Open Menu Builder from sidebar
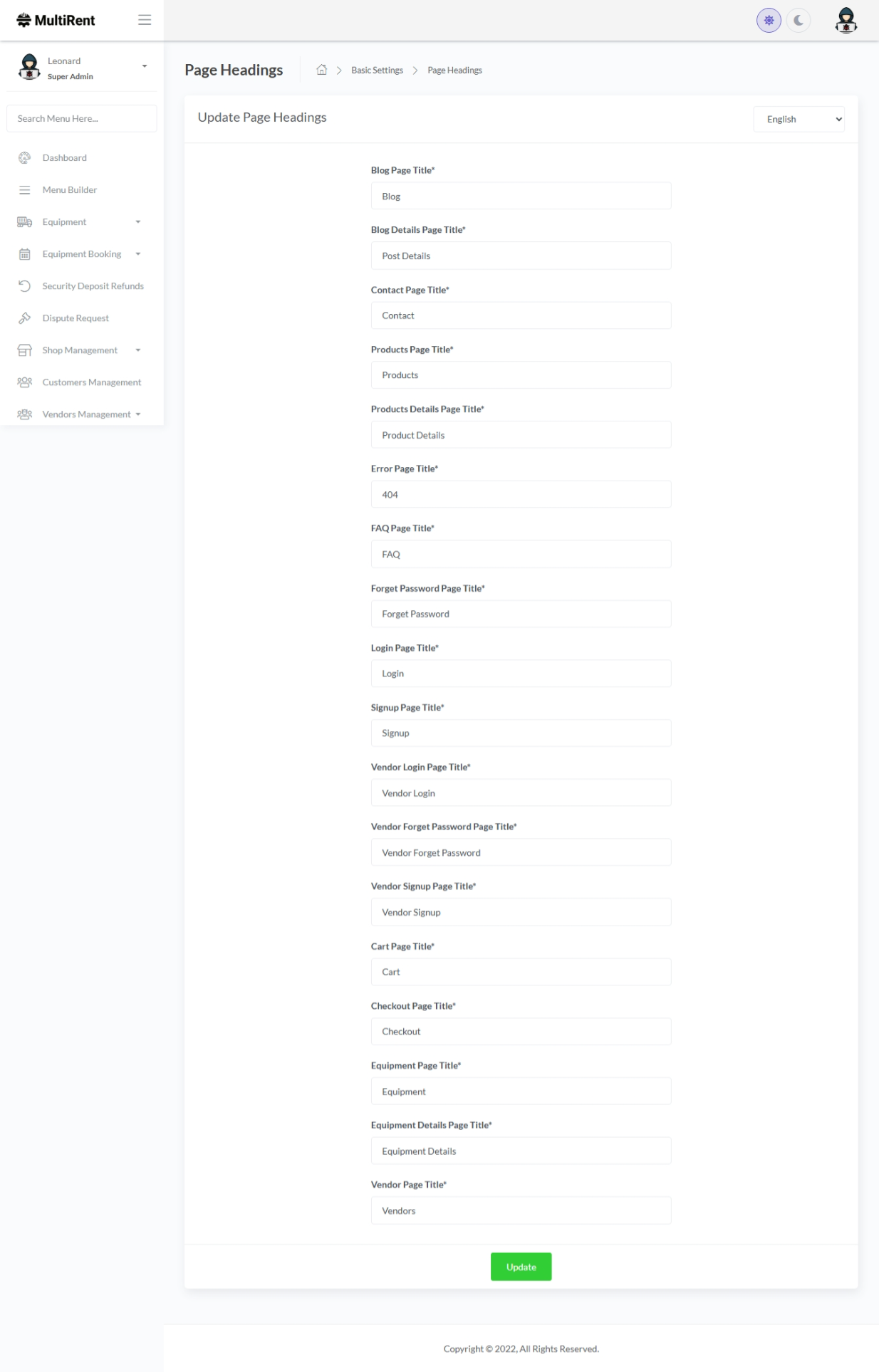Viewport: 879px width, 1372px height. click(x=70, y=190)
